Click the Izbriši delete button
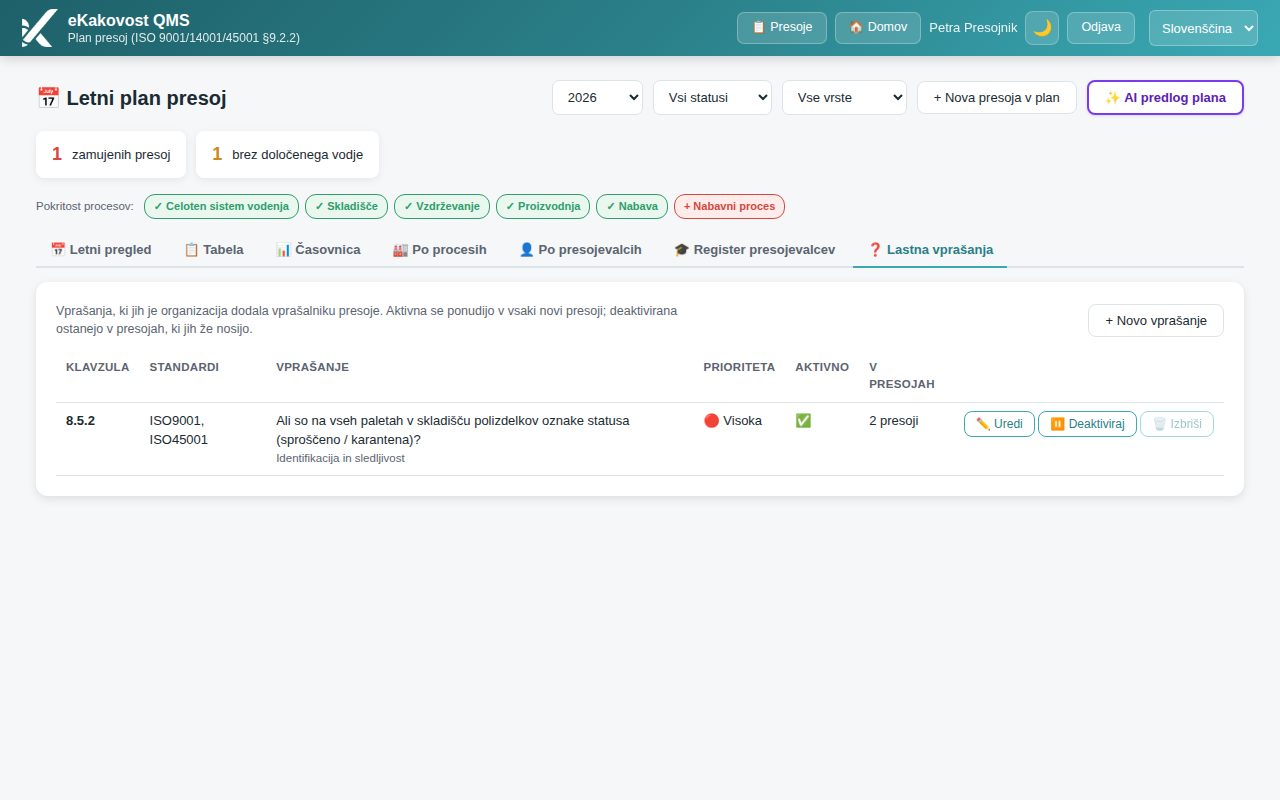The height and width of the screenshot is (800, 1280). [1177, 424]
